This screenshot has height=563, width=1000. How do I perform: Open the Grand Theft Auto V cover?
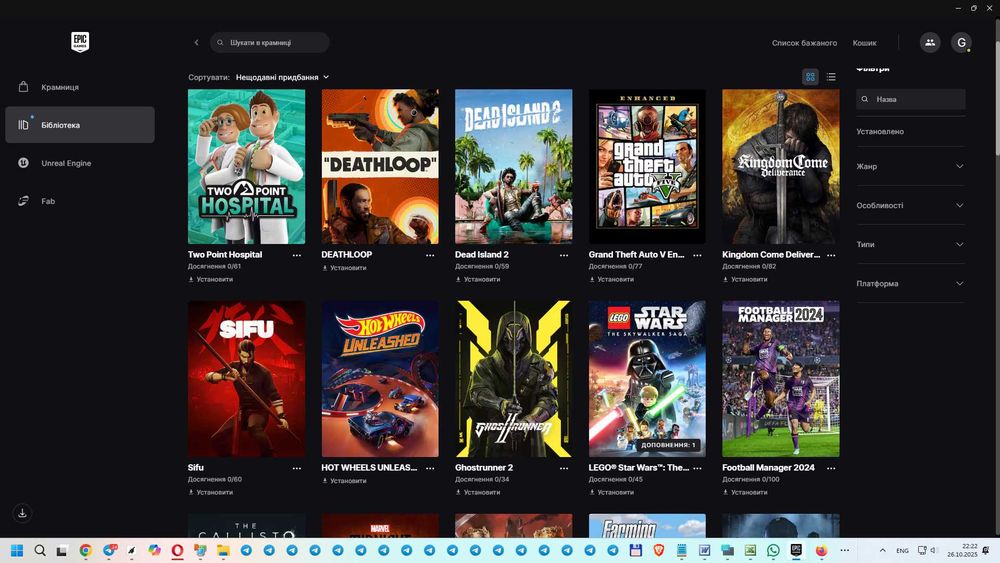click(647, 166)
